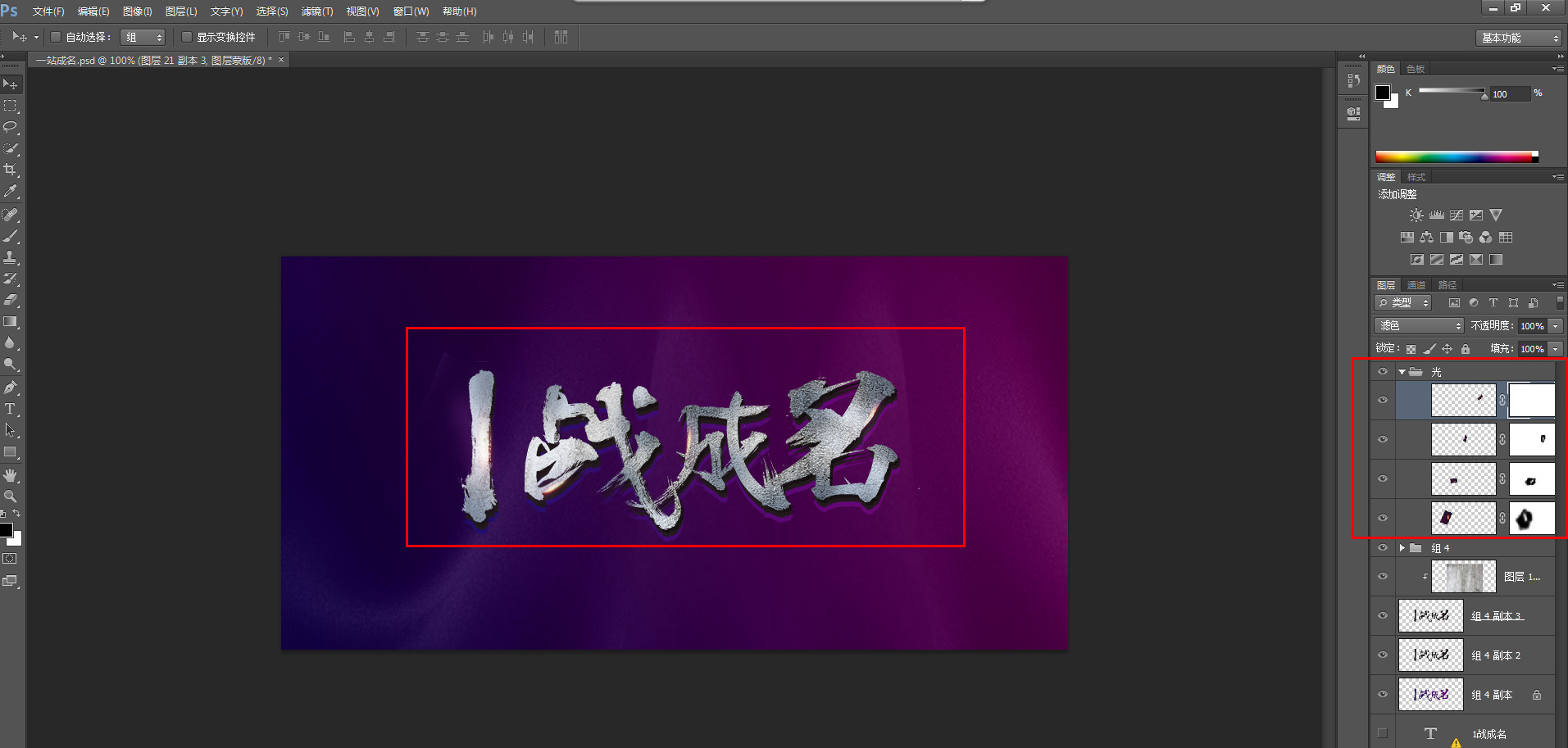Collapse the 光 group in Layers panel
1568x748 pixels.
[1402, 371]
